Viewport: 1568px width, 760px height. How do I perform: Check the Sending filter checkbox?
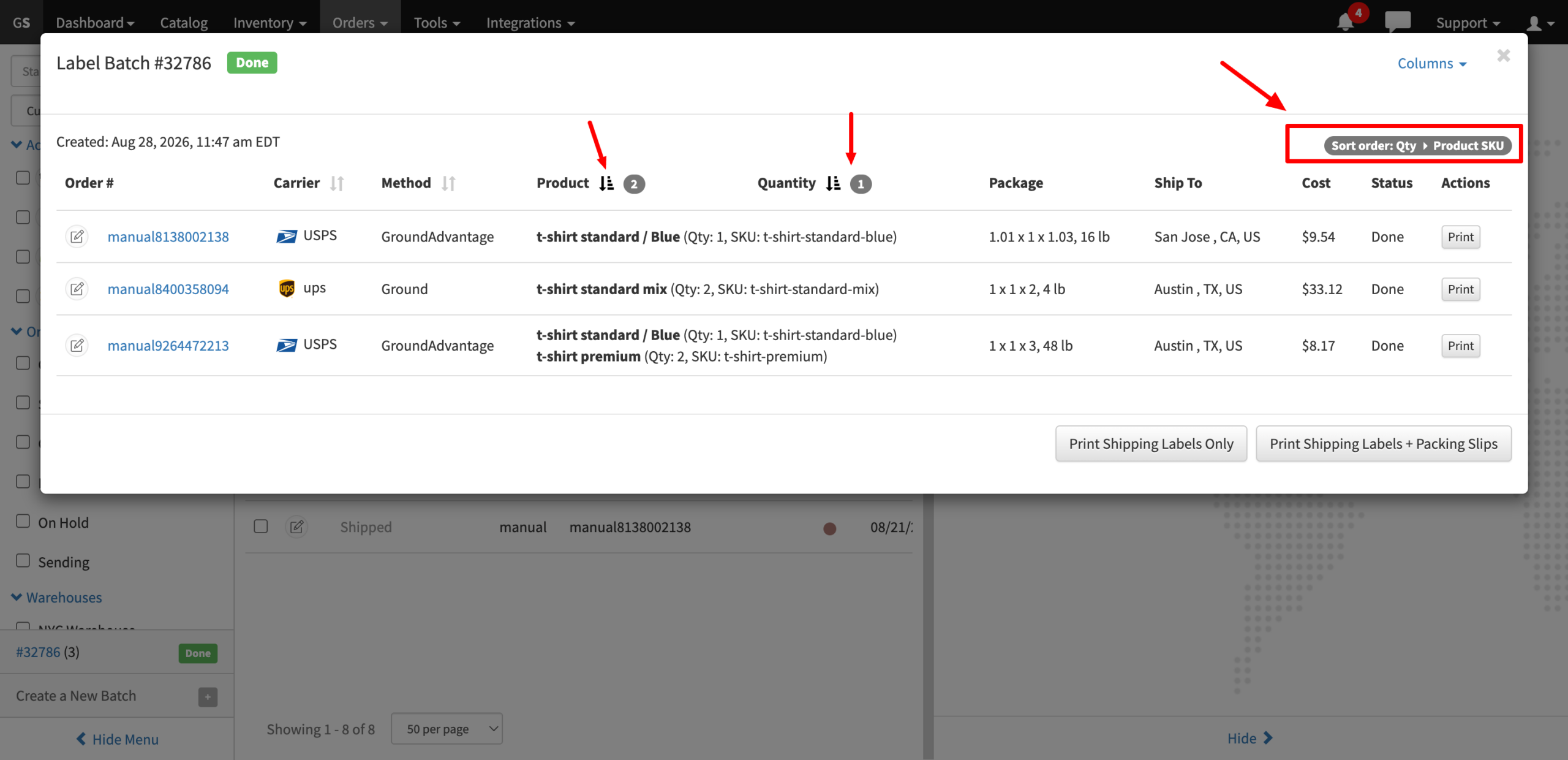[x=23, y=561]
